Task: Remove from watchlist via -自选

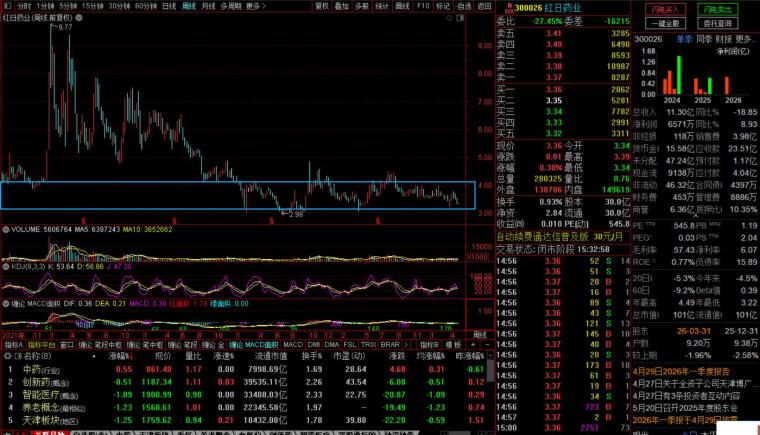Action: coord(463,6)
